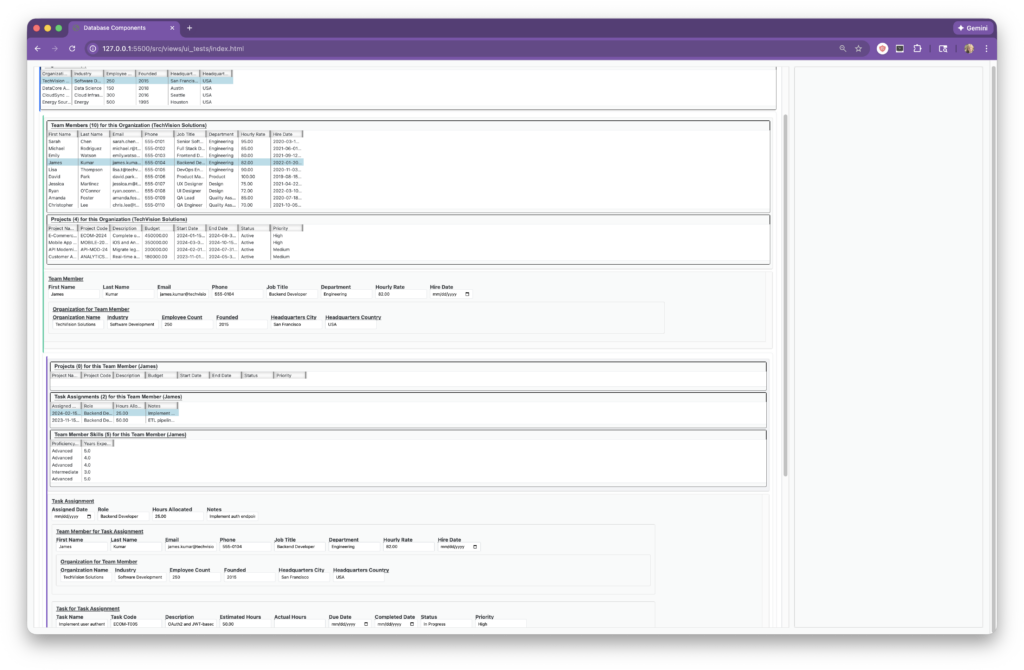Open calendar picker for Task Assignment Assigned Date
This screenshot has width=1024, height=670.
(88, 517)
